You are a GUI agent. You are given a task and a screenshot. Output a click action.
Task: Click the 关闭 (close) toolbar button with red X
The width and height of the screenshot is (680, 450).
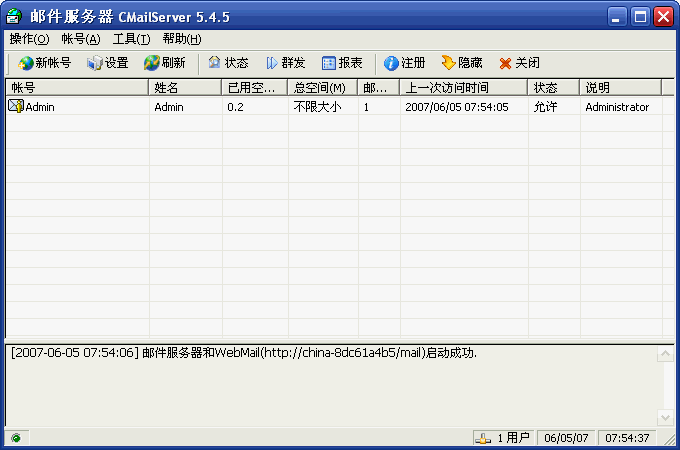pyautogui.click(x=519, y=63)
